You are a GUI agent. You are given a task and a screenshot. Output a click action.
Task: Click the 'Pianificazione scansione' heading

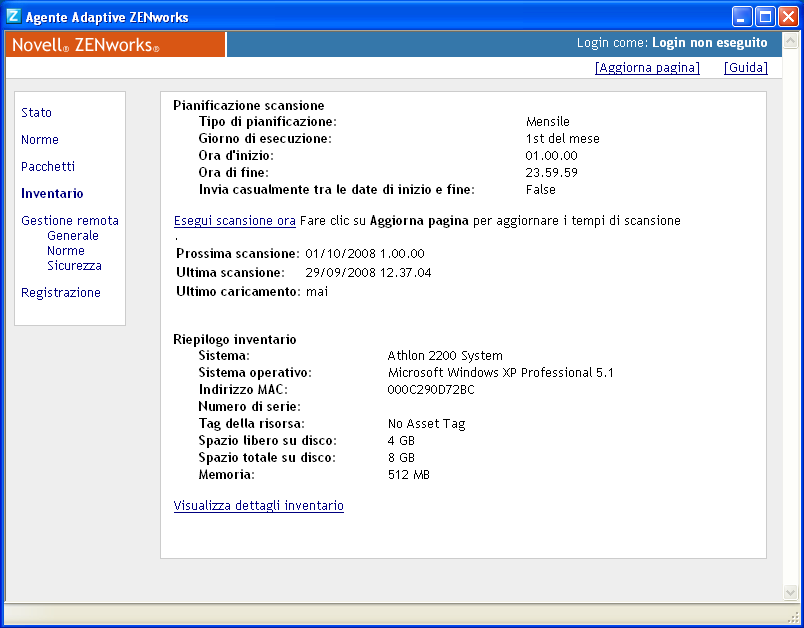coord(249,106)
